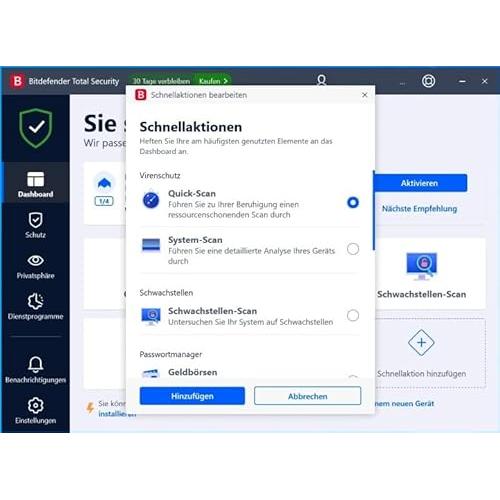Viewport: 500px width, 500px height.
Task: Open Einstellungen gear icon
Action: (x=35, y=405)
